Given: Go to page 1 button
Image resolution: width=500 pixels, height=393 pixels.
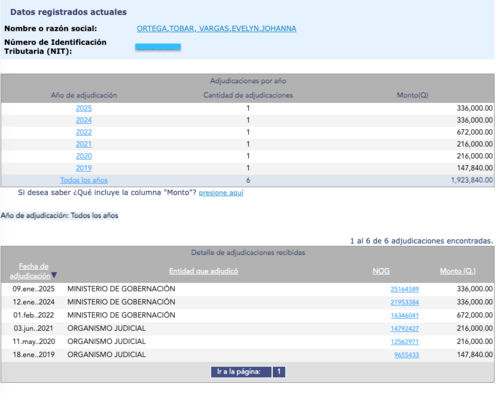Looking at the screenshot, I should (279, 372).
